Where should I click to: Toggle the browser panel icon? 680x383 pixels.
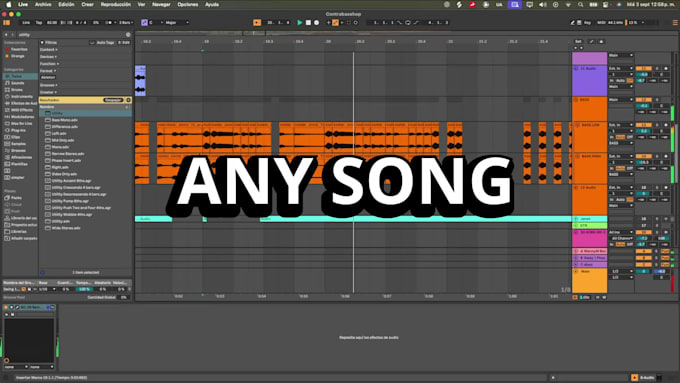click(7, 23)
